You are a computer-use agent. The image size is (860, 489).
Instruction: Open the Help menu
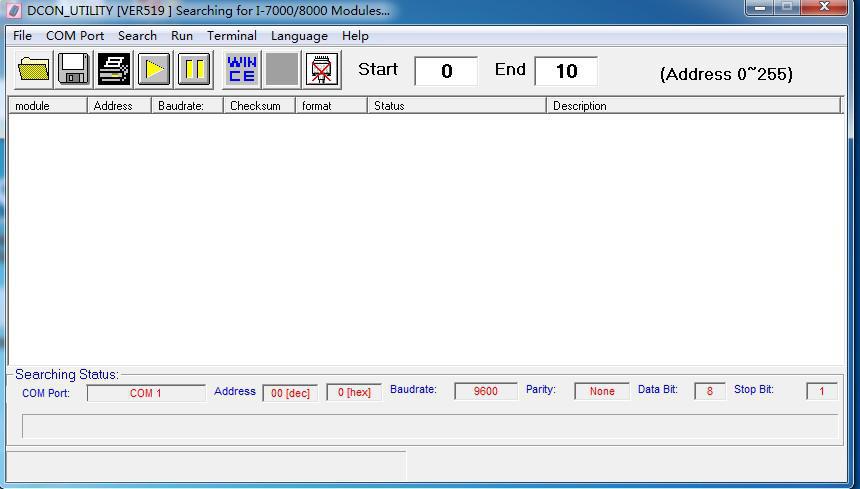coord(355,36)
